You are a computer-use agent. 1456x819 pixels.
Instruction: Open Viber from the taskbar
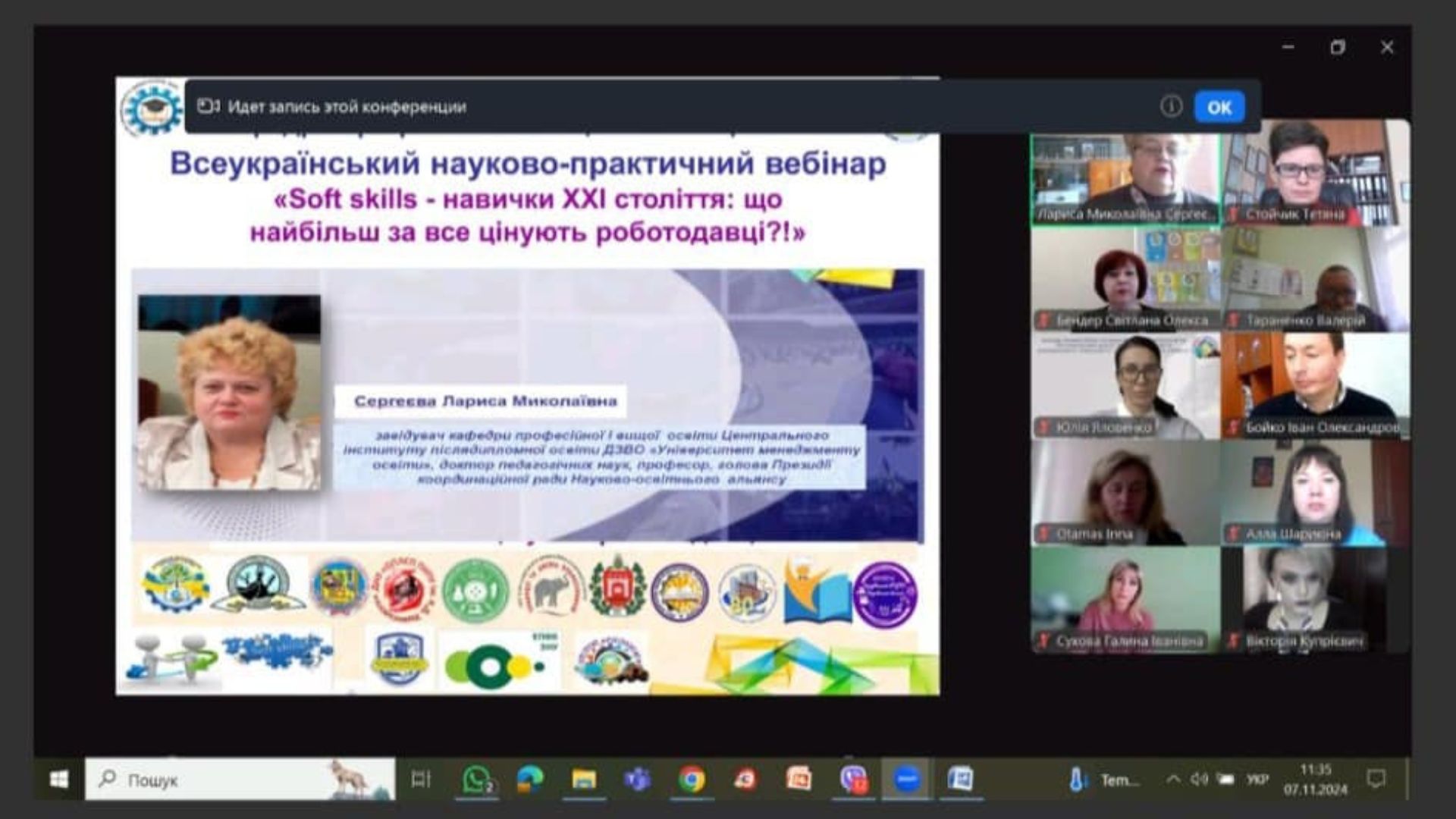pos(853,780)
